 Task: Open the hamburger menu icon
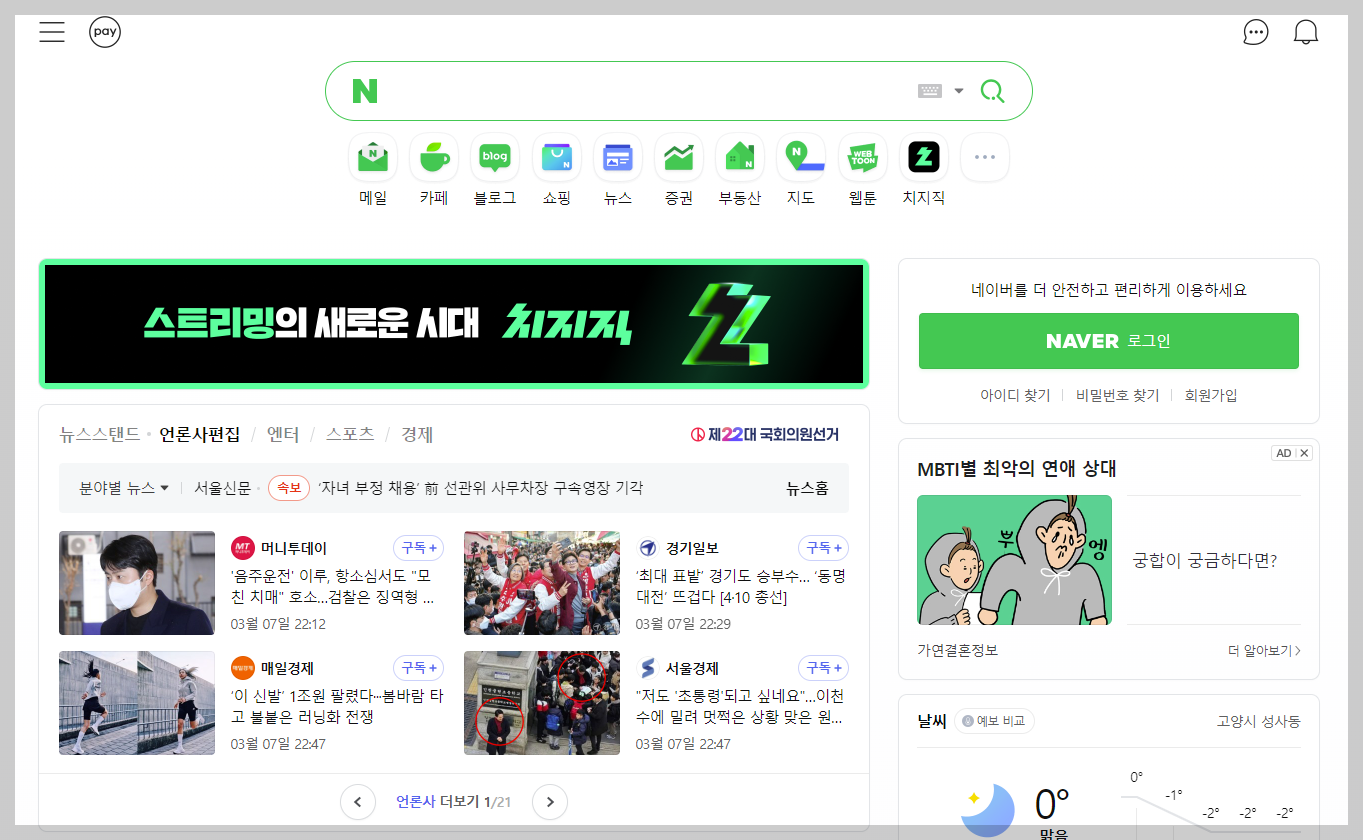click(x=52, y=32)
